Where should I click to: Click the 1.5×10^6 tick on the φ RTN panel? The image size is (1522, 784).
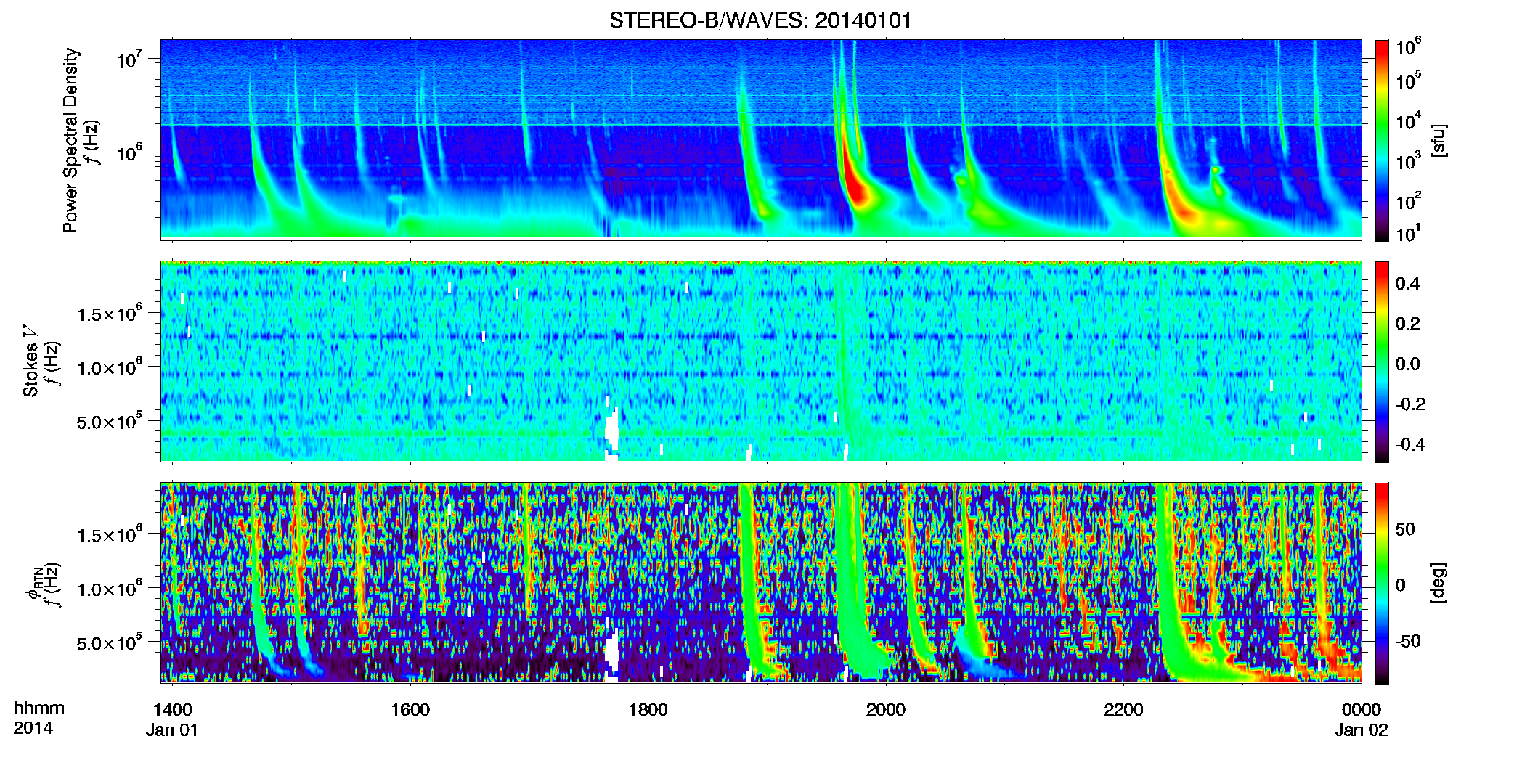click(109, 535)
